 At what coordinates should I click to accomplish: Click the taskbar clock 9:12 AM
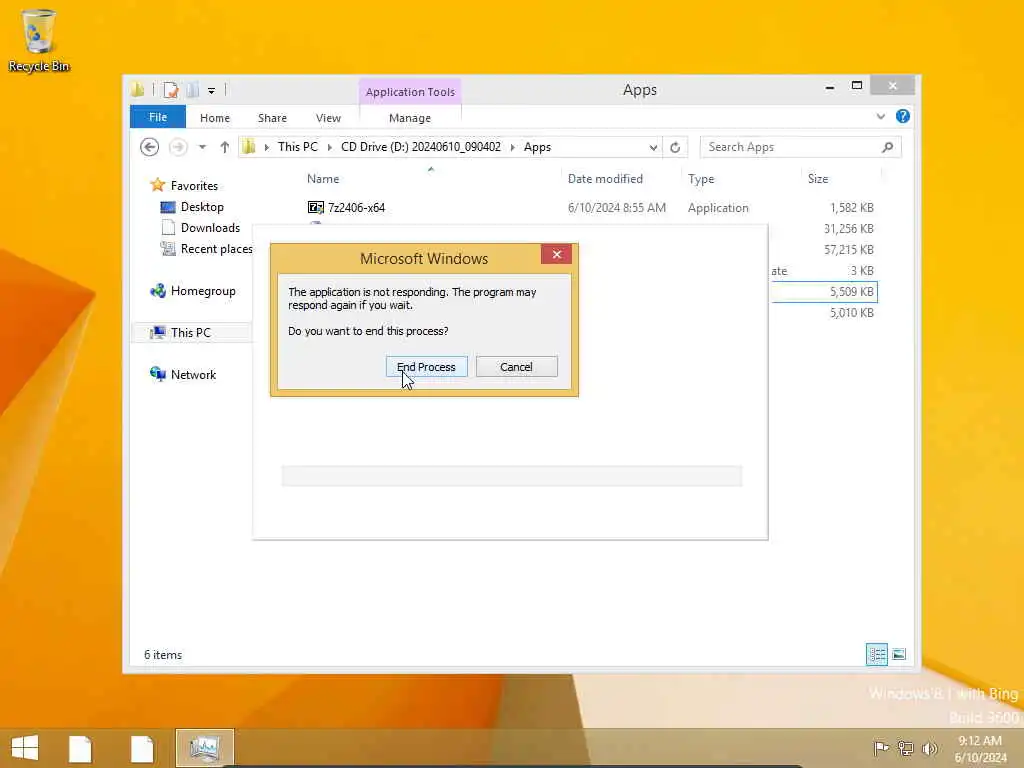[980, 741]
